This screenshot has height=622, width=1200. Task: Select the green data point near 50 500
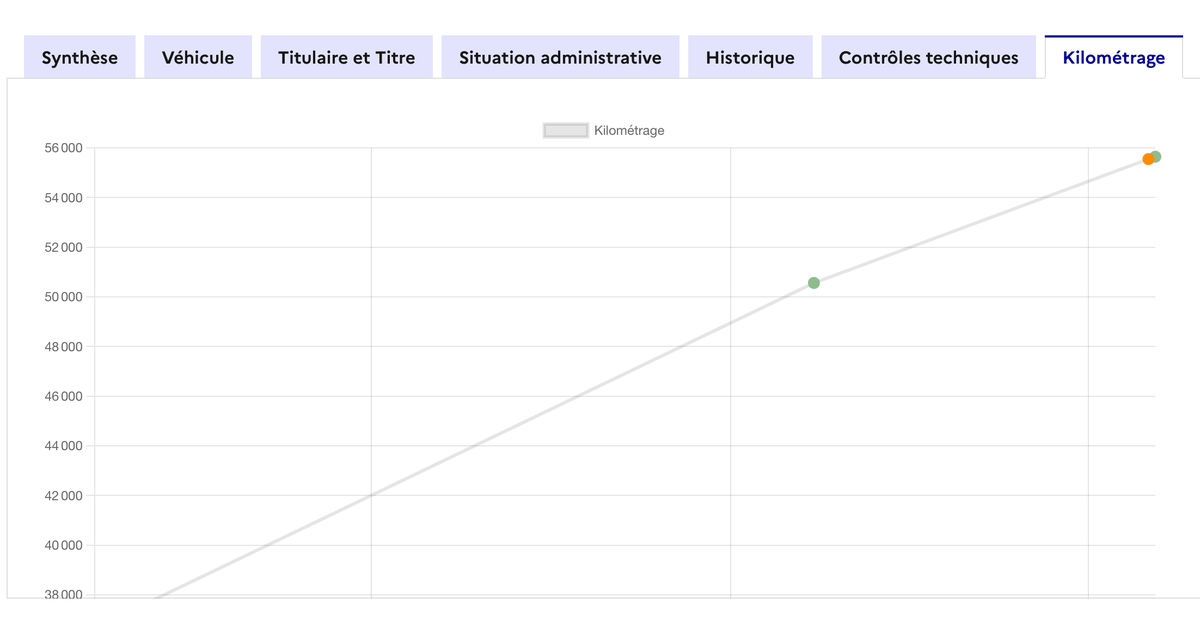point(814,283)
